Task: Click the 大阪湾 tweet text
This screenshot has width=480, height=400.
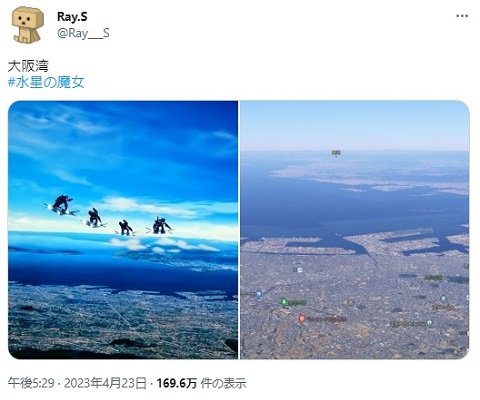Action: (x=28, y=66)
